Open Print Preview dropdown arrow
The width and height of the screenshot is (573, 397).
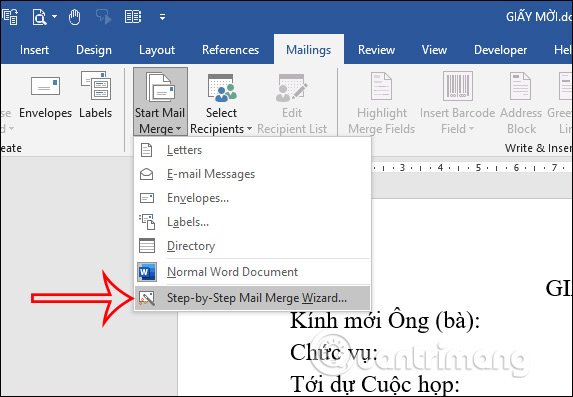point(54,16)
